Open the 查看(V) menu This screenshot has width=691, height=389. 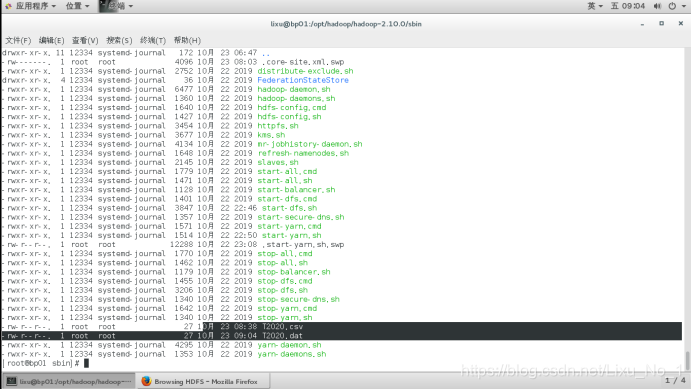click(85, 41)
